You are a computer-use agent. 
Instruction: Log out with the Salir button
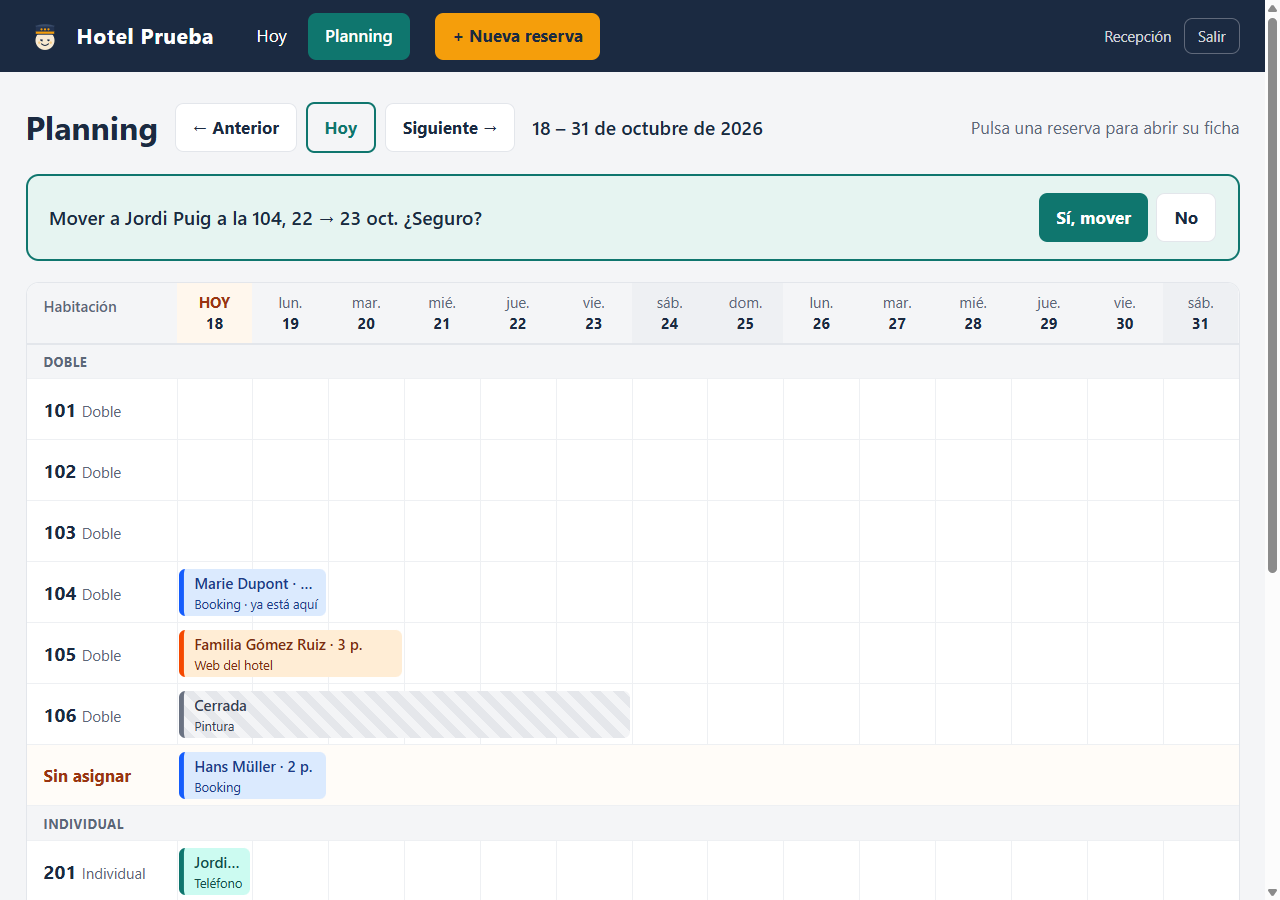coord(1212,36)
